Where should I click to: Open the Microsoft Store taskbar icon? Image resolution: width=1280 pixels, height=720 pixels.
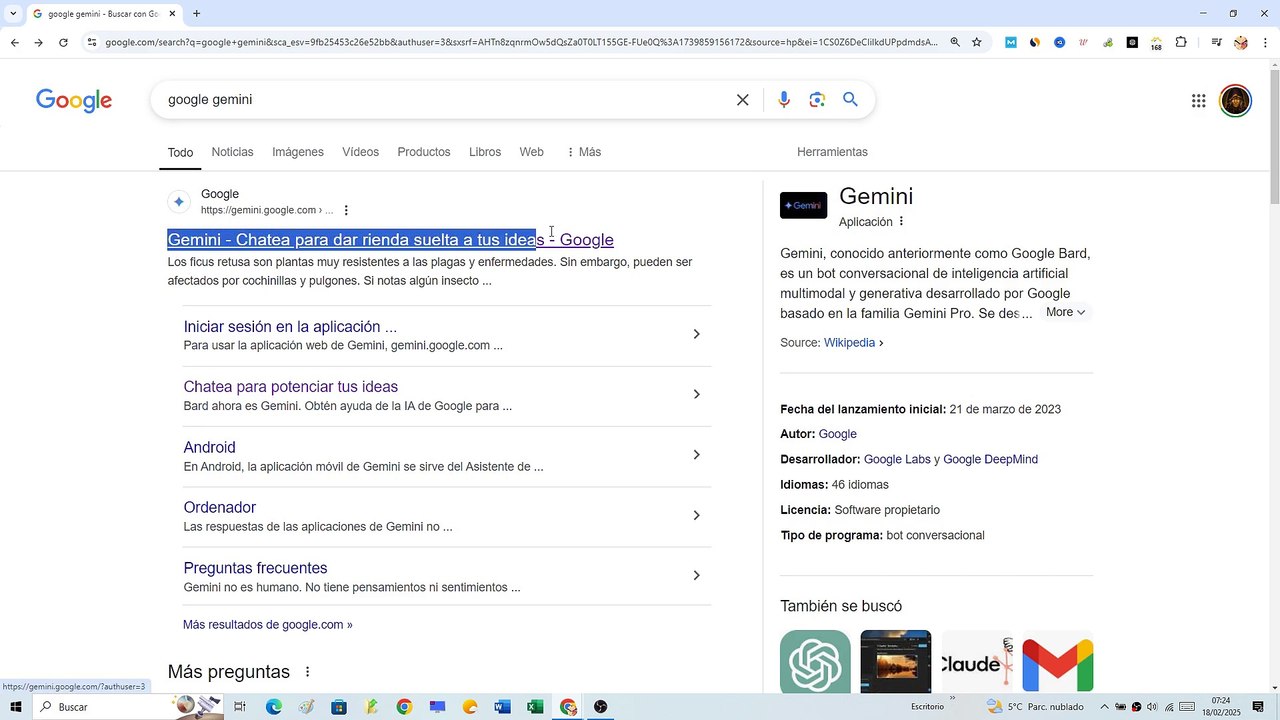(339, 707)
